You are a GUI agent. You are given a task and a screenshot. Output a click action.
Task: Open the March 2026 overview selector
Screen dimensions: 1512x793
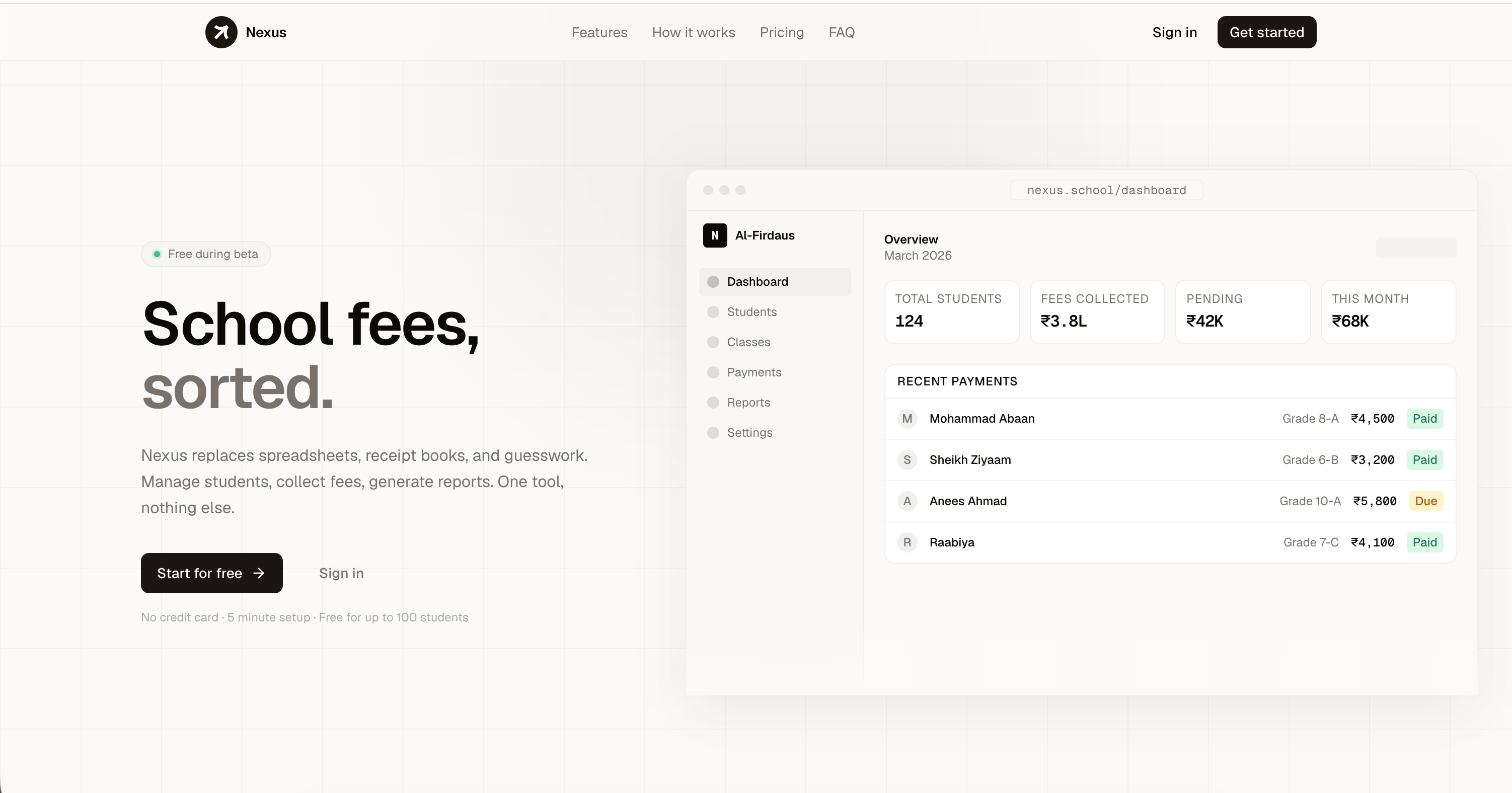[x=918, y=255]
